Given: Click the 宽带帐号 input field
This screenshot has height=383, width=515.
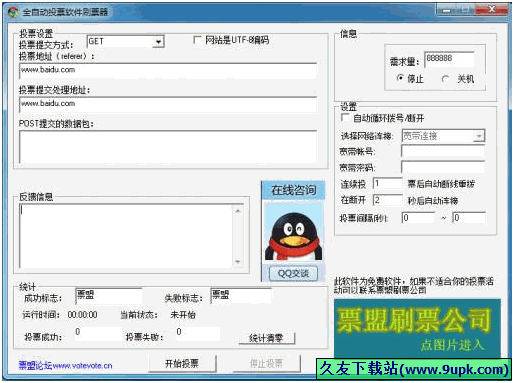Looking at the screenshot, I should tap(443, 151).
